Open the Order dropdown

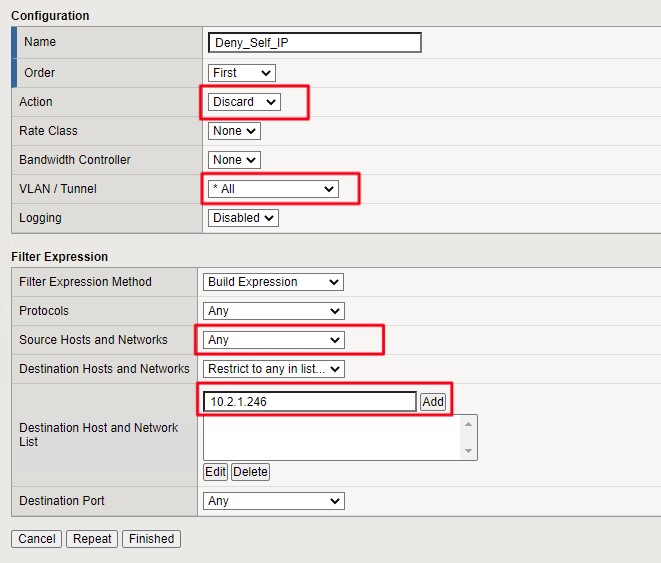click(x=241, y=73)
